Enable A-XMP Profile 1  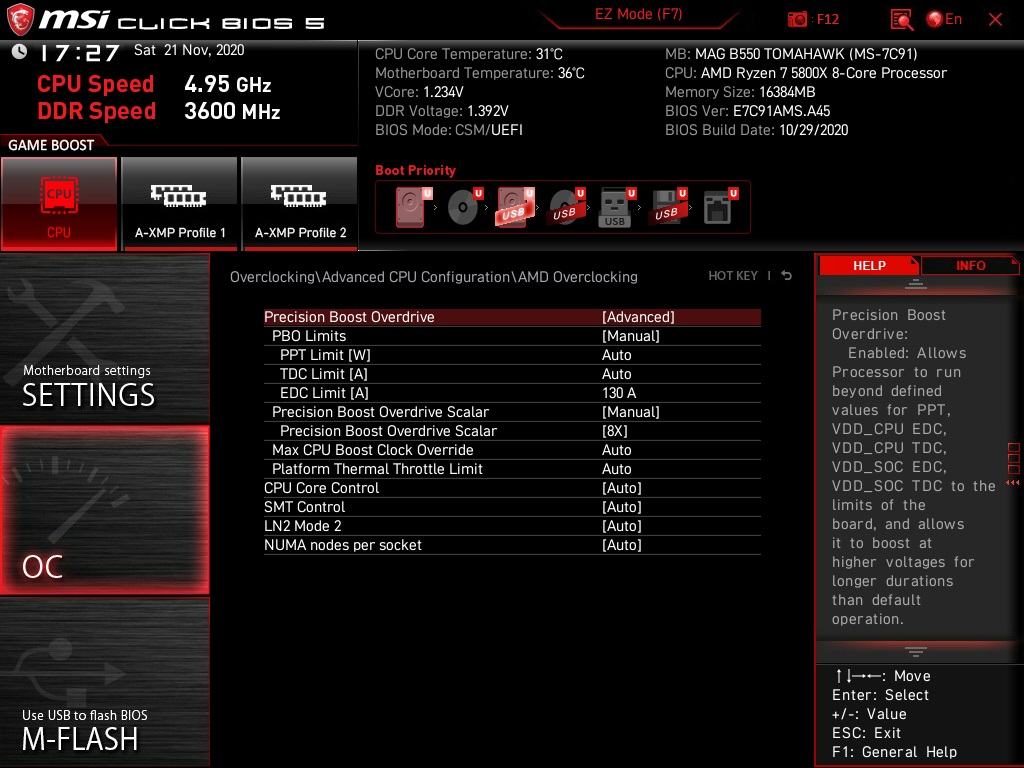point(180,204)
